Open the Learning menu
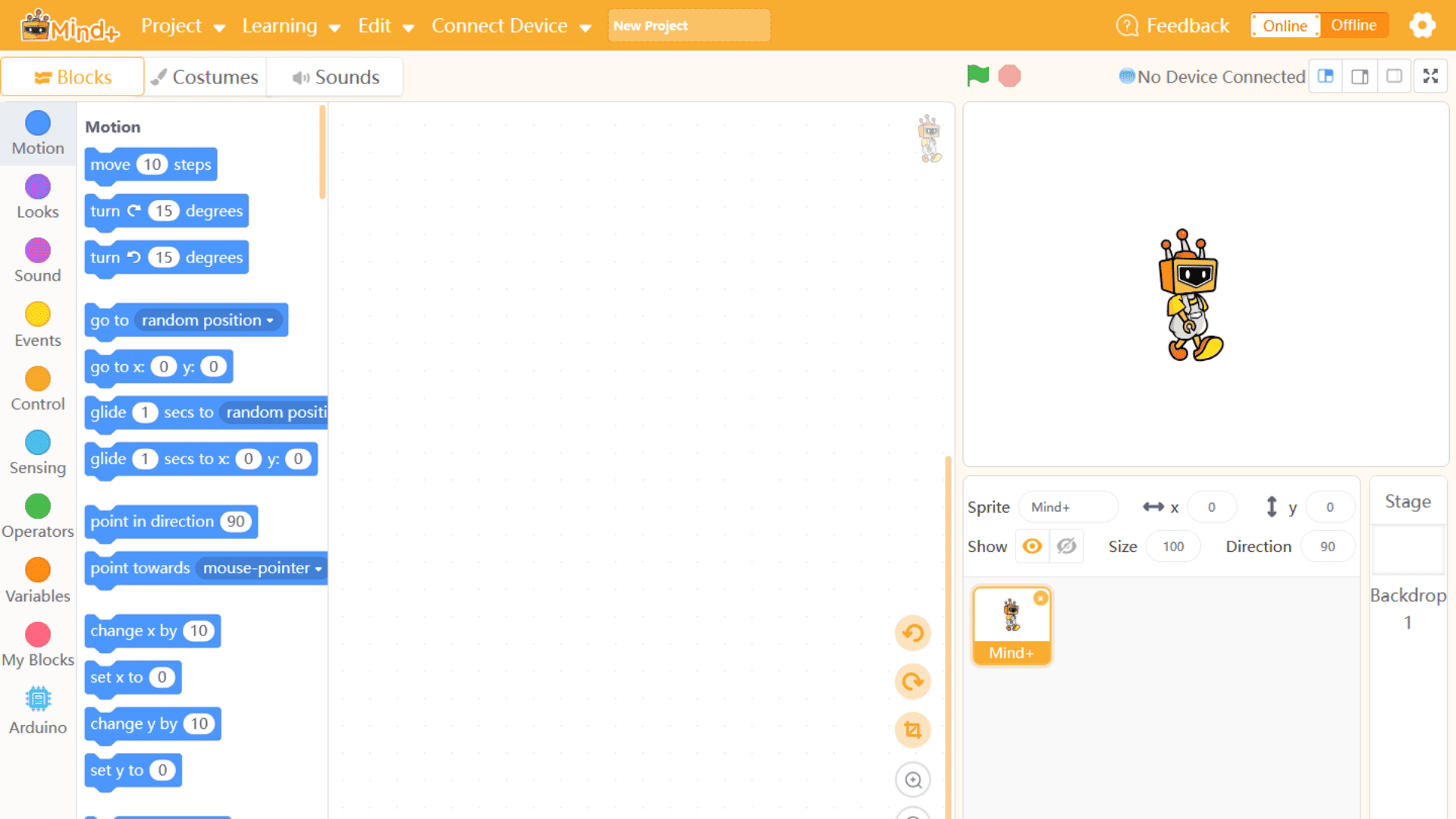Screen dimensions: 1456x819 (x=291, y=26)
